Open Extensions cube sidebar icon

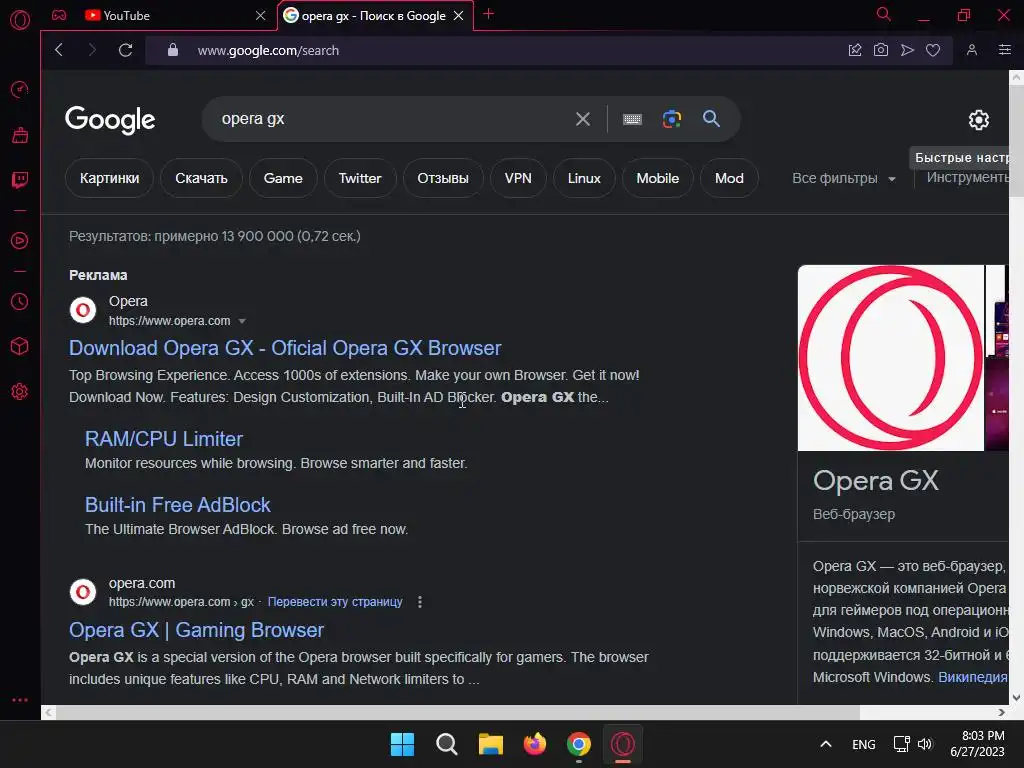click(20, 346)
